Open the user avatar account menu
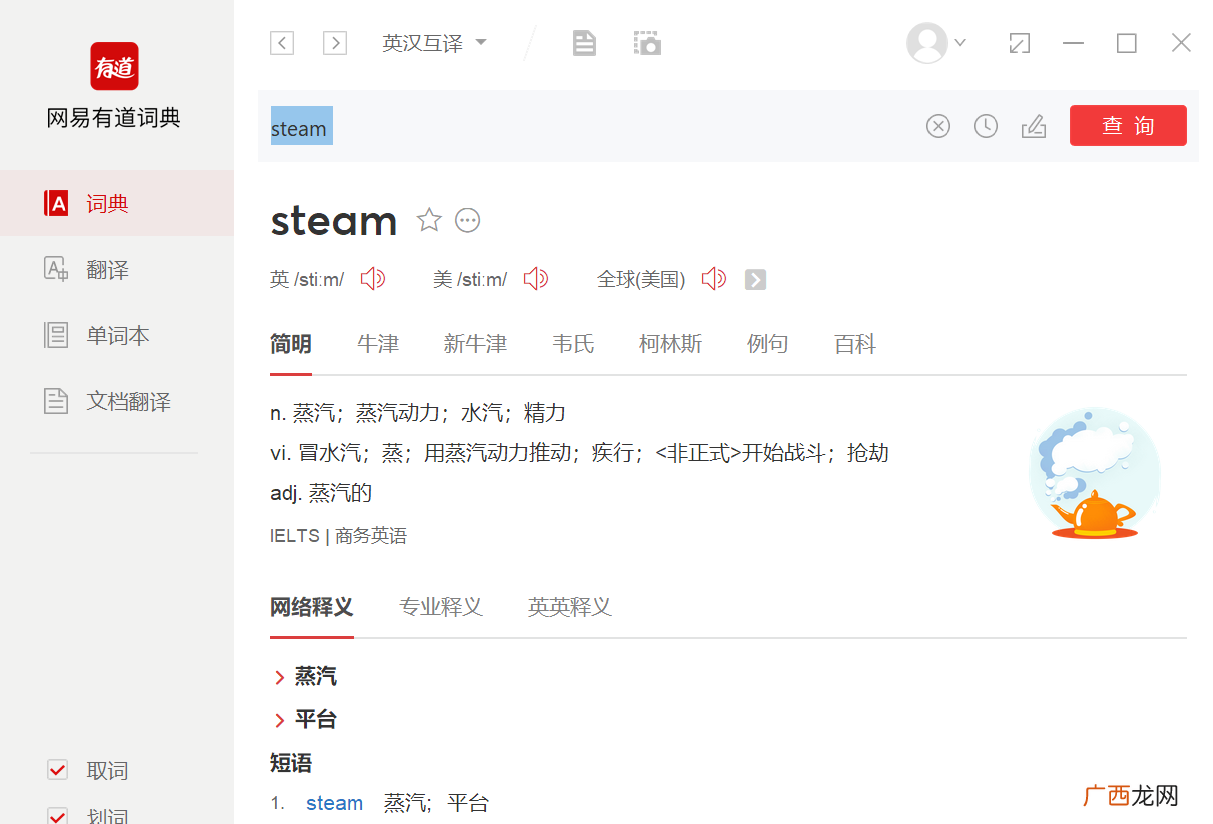 (926, 43)
